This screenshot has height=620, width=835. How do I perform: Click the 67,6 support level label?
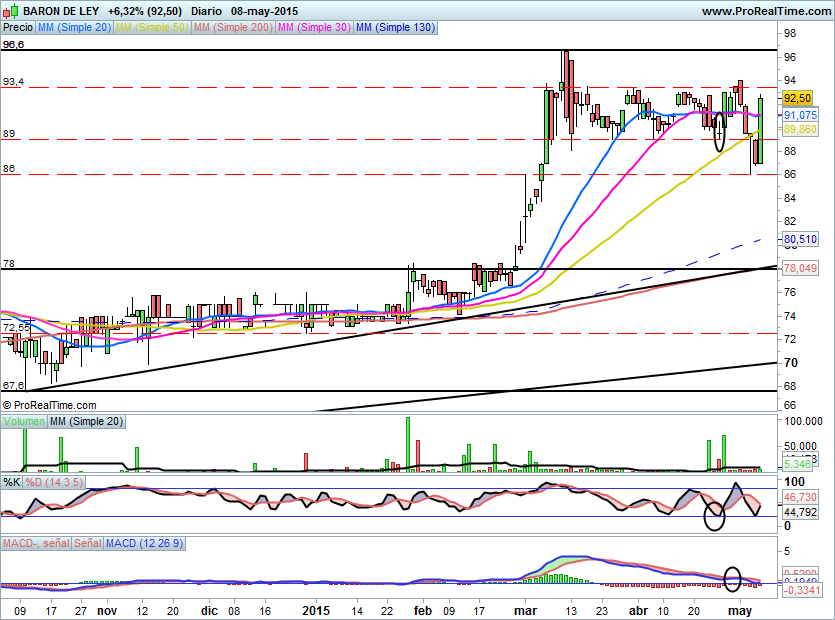(13, 385)
